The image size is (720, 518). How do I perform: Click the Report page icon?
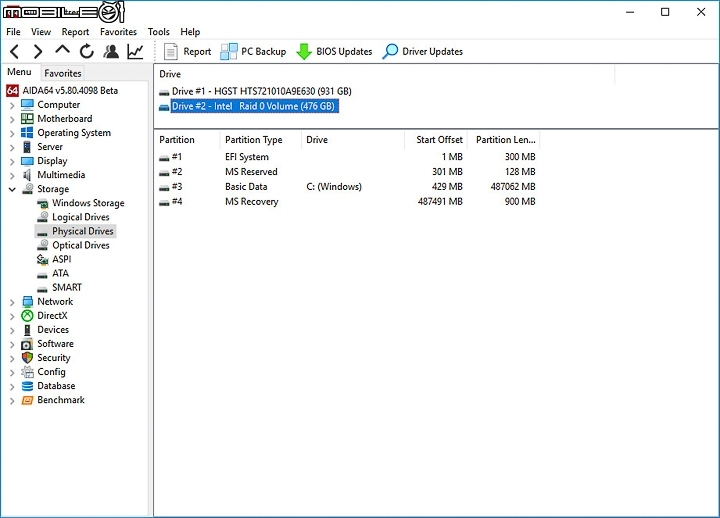click(171, 51)
